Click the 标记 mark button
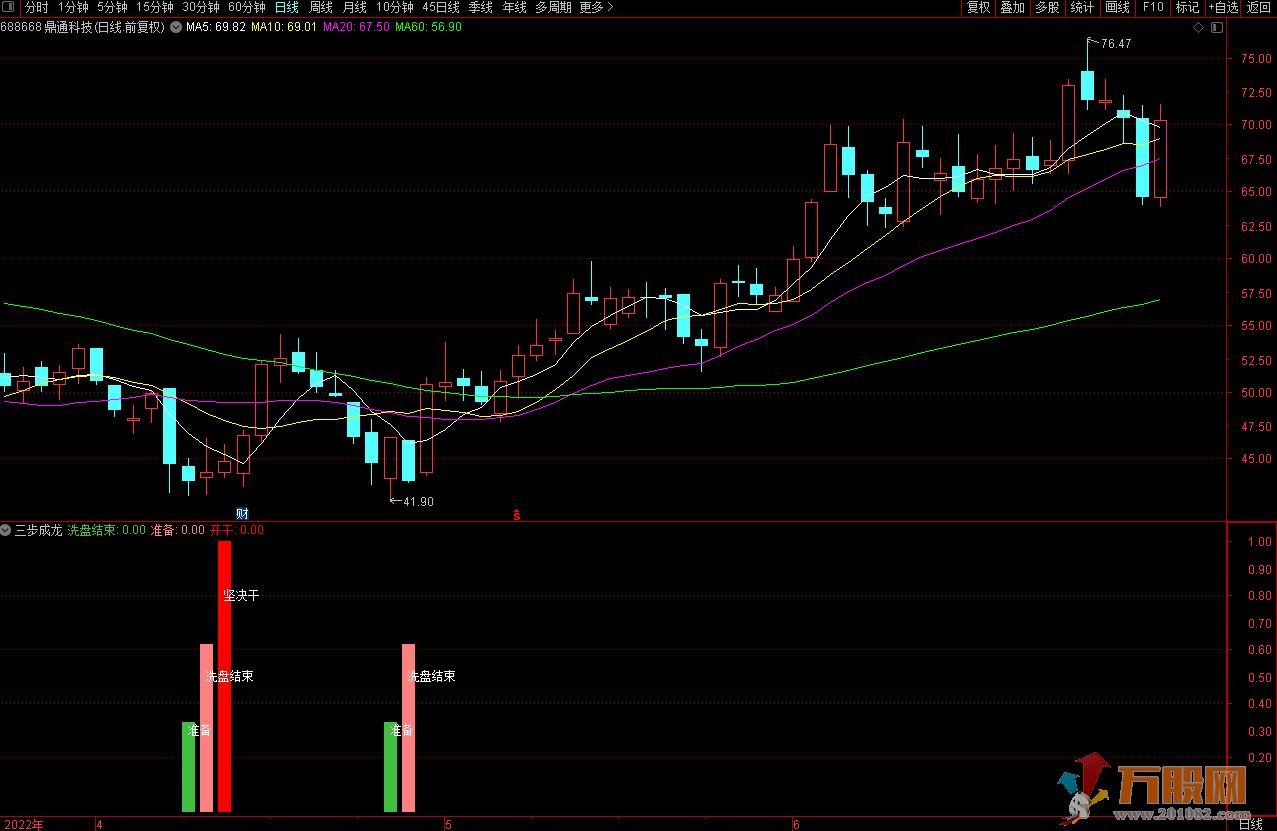The width and height of the screenshot is (1277, 831). (1187, 7)
